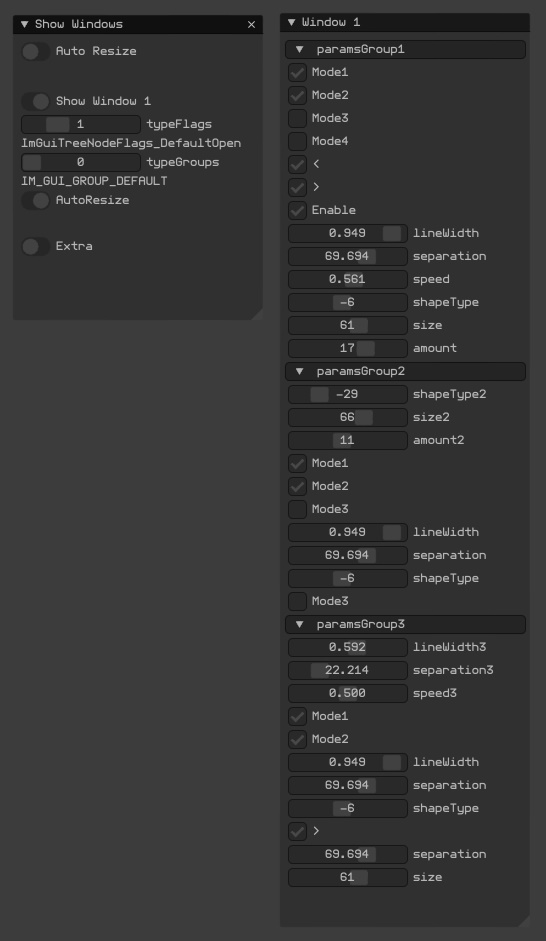Screen dimensions: 546x941
Task: Toggle the Extra switch
Action: pos(35,246)
